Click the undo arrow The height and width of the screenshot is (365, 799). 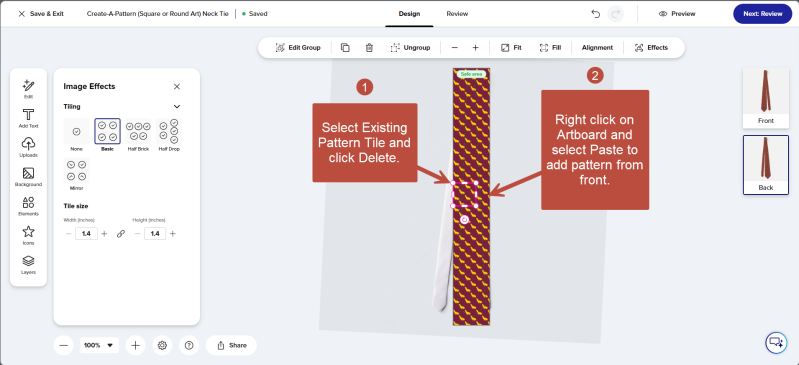pyautogui.click(x=596, y=14)
